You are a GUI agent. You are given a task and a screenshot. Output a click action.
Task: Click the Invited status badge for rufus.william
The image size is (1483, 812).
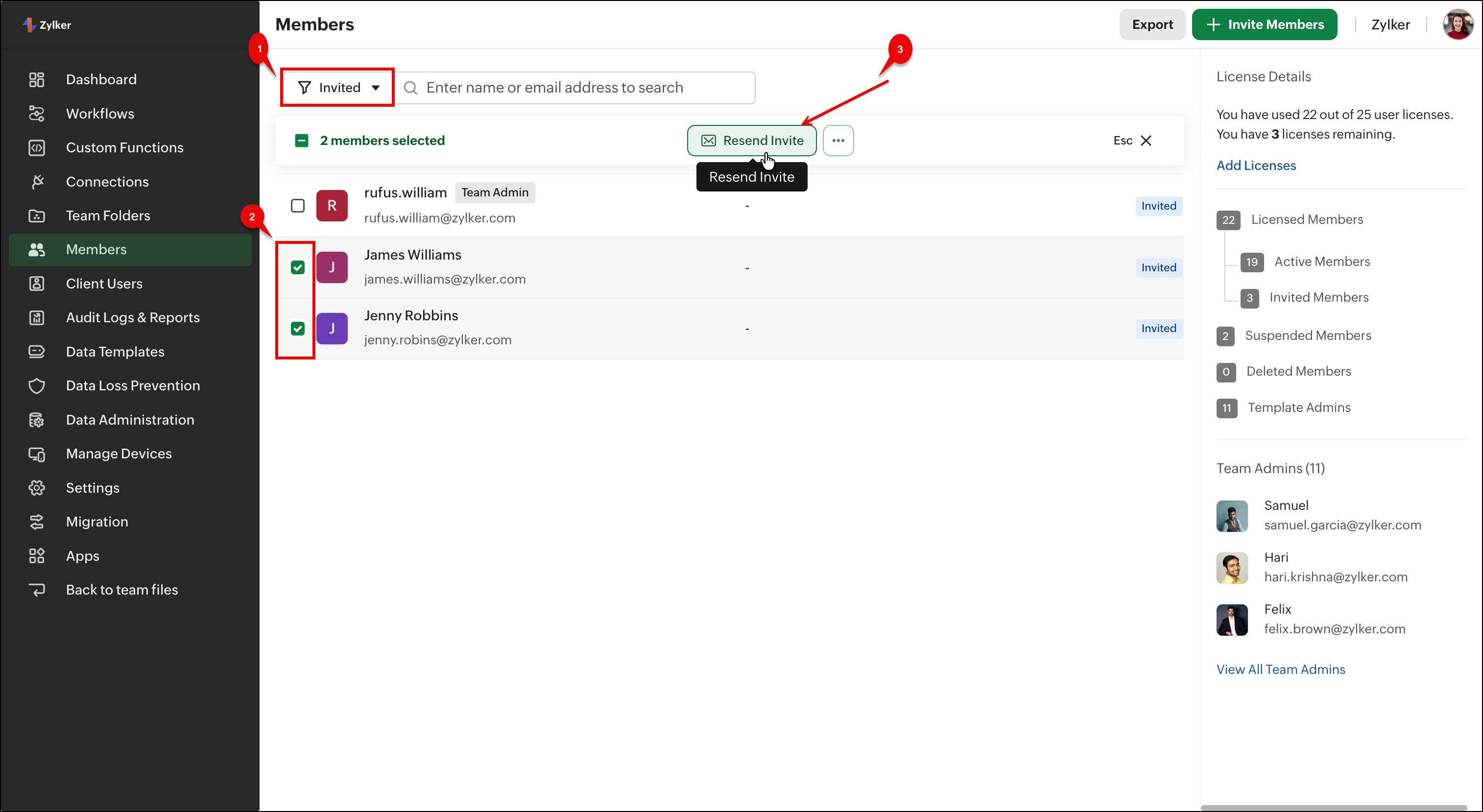click(1158, 206)
